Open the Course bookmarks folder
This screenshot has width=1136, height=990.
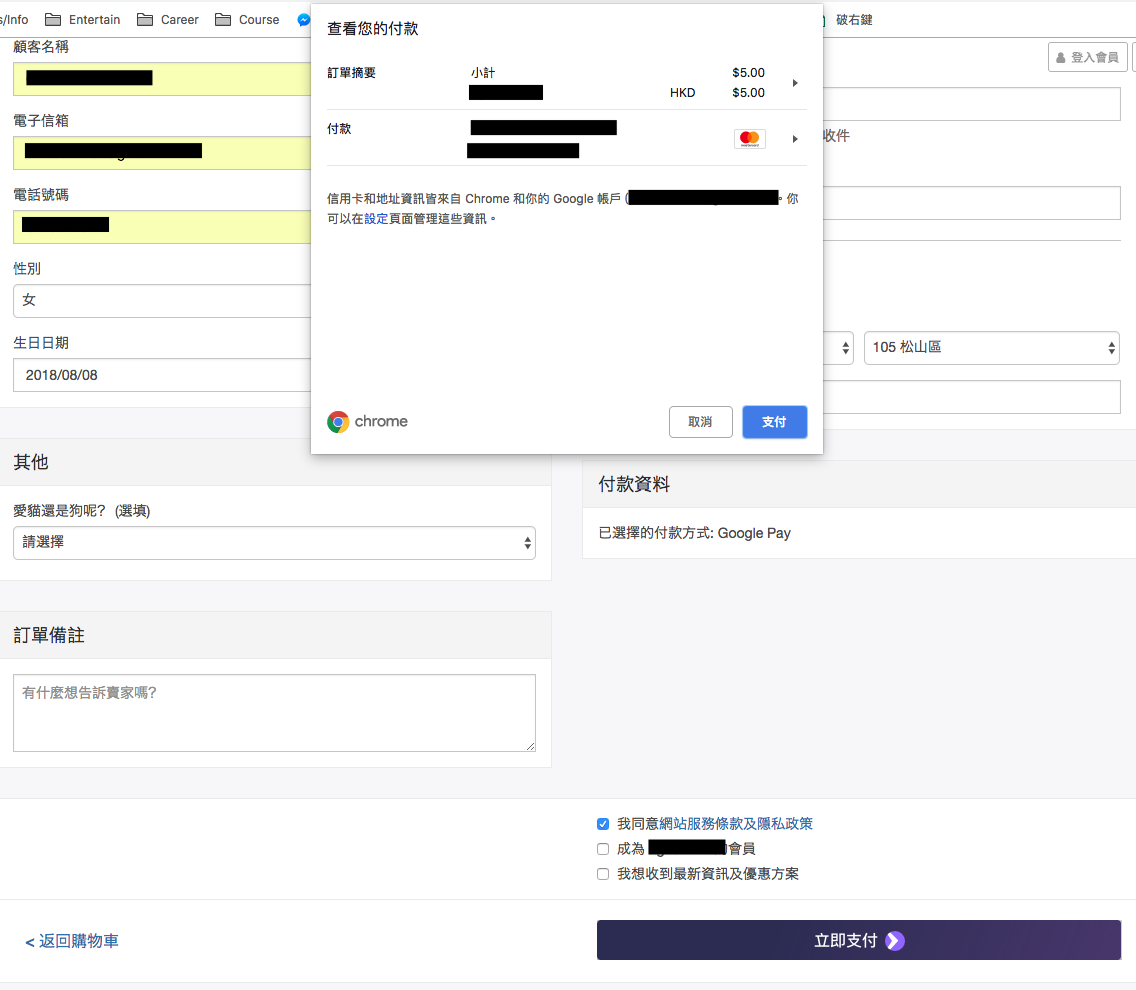pos(247,20)
